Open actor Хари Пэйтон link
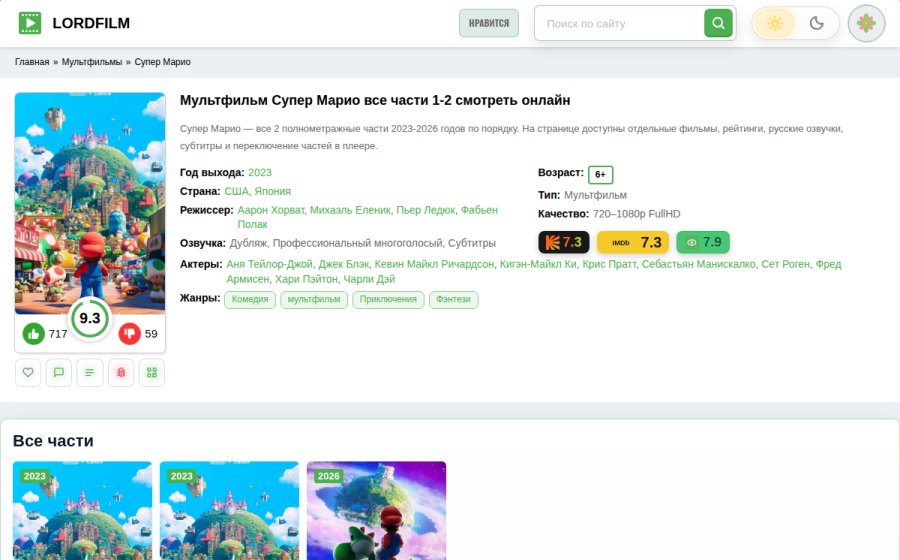Image resolution: width=900 pixels, height=560 pixels. coord(307,279)
